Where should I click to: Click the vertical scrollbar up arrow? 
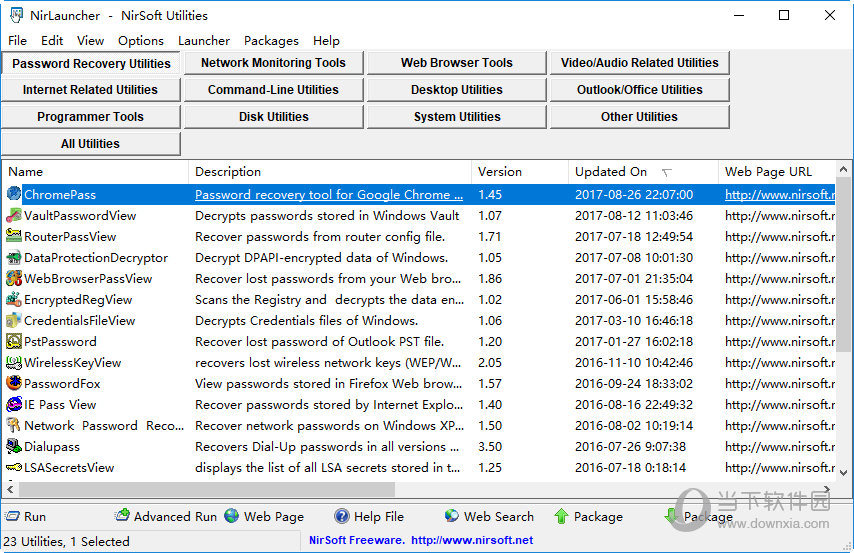click(x=844, y=169)
